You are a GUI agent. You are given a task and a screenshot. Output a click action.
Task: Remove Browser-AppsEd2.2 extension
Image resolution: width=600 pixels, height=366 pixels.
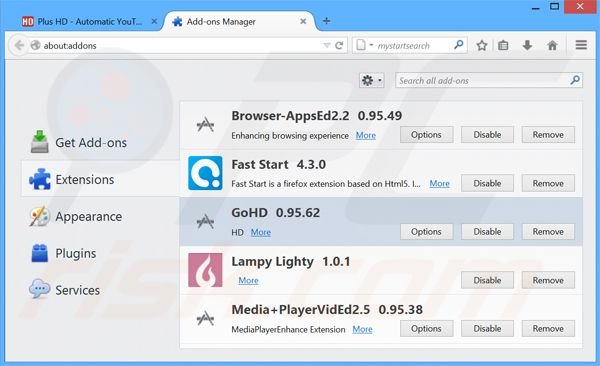[x=548, y=135]
